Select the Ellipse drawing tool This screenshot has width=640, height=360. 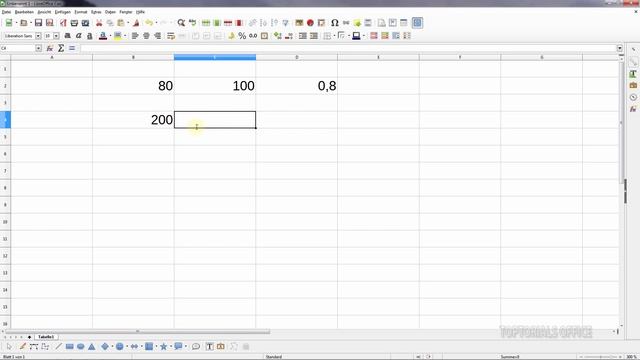coord(80,347)
